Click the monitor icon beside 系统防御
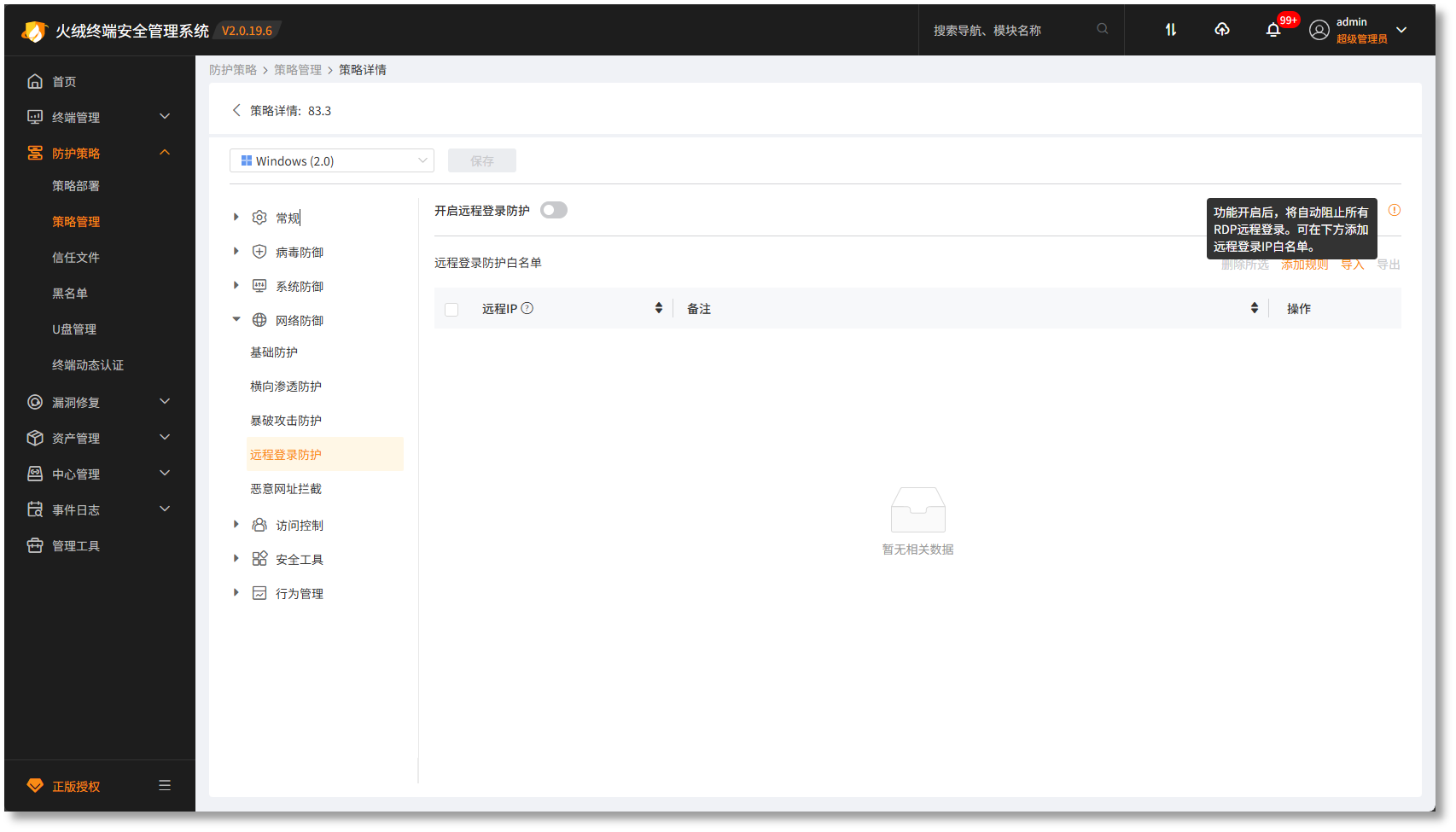The height and width of the screenshot is (832, 1456). tap(259, 286)
